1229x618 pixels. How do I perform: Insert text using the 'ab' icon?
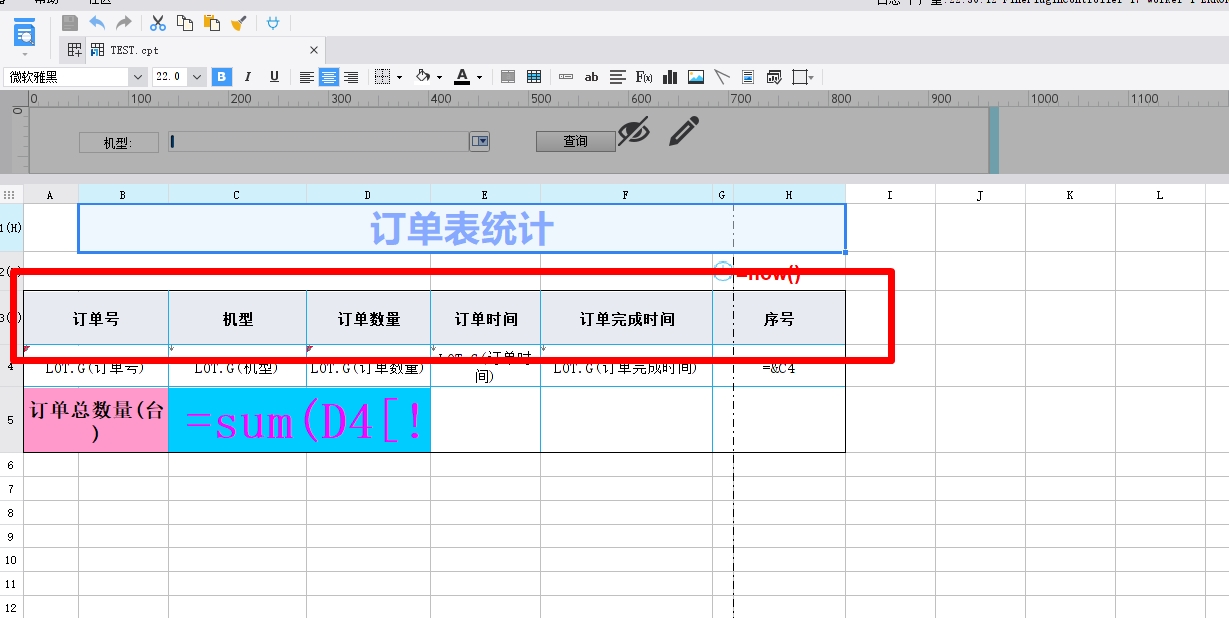pos(591,77)
